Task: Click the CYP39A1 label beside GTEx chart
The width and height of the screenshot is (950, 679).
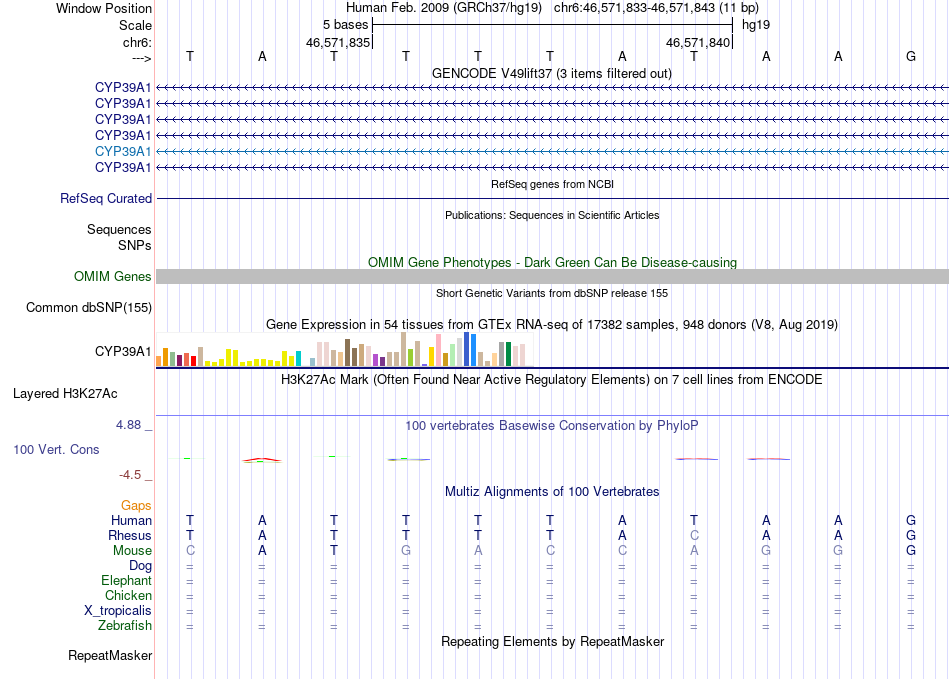Action: [123, 351]
